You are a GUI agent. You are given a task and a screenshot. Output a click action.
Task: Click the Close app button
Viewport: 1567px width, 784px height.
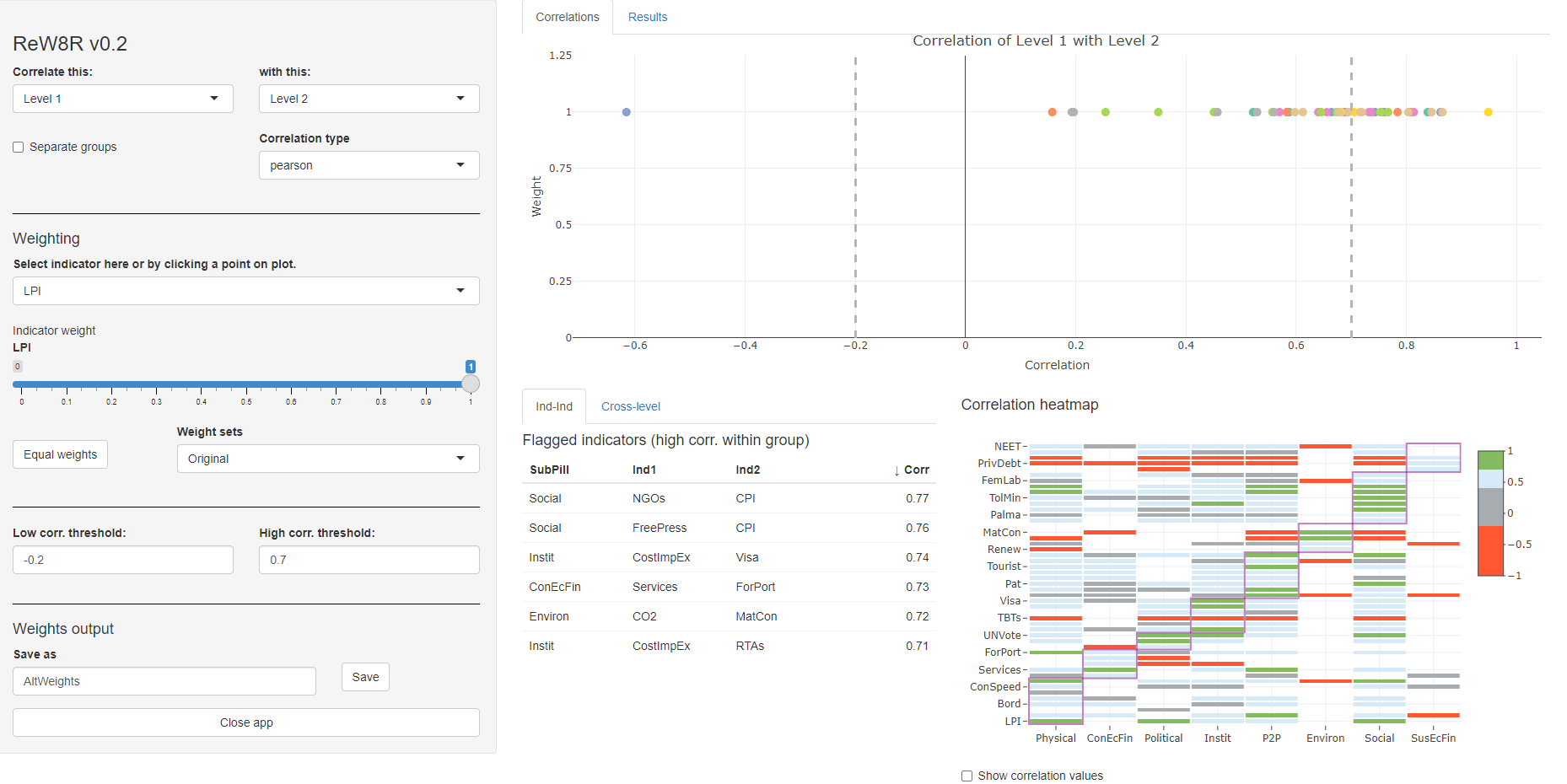coord(245,722)
